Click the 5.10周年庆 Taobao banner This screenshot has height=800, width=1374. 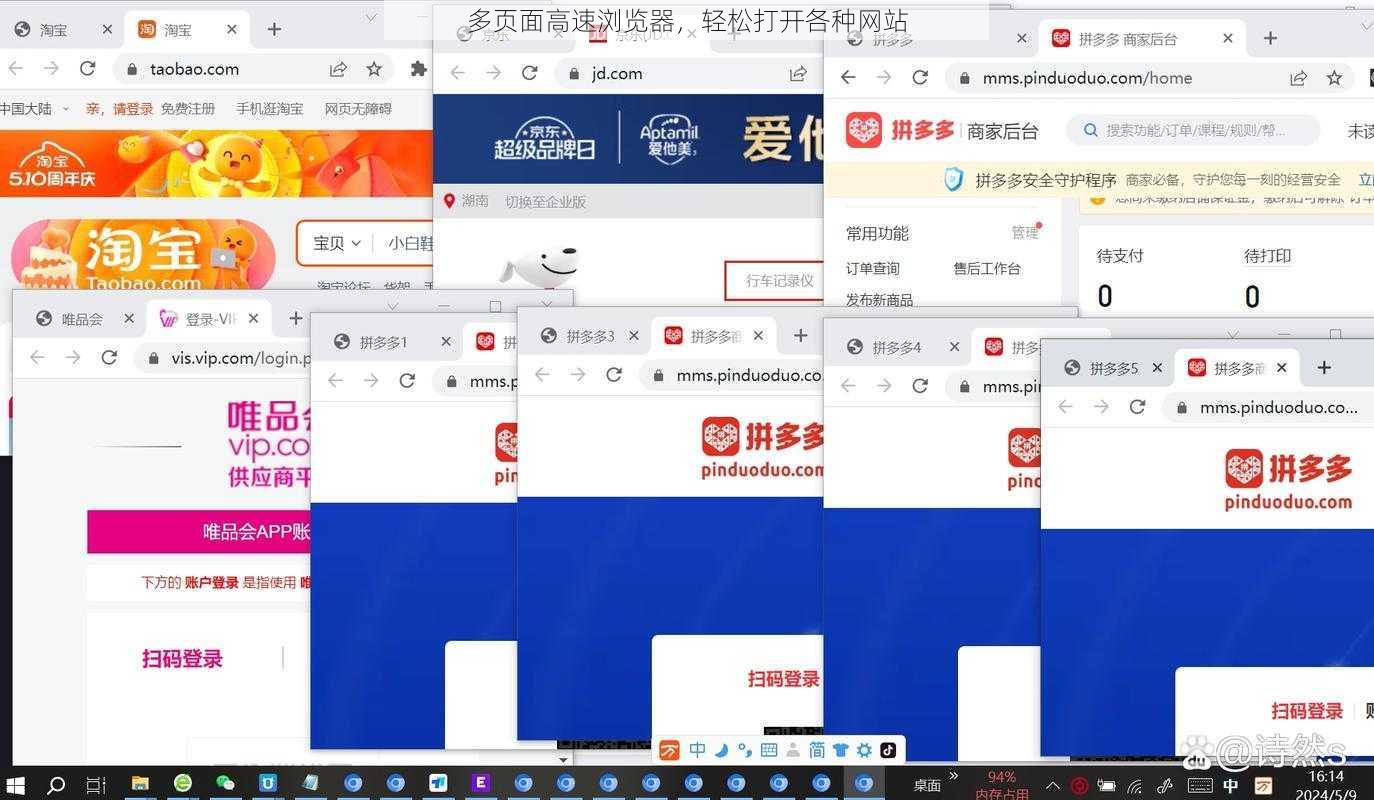(216, 163)
